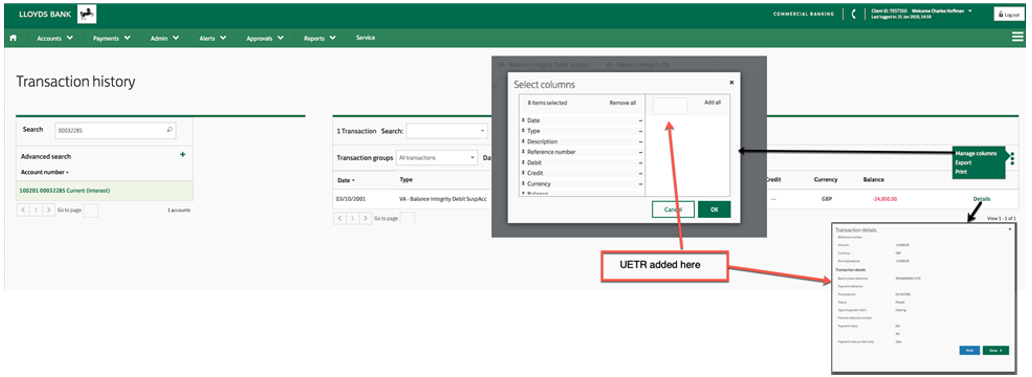
Task: Click Done in Transaction details popup
Action: pyautogui.click(x=995, y=351)
